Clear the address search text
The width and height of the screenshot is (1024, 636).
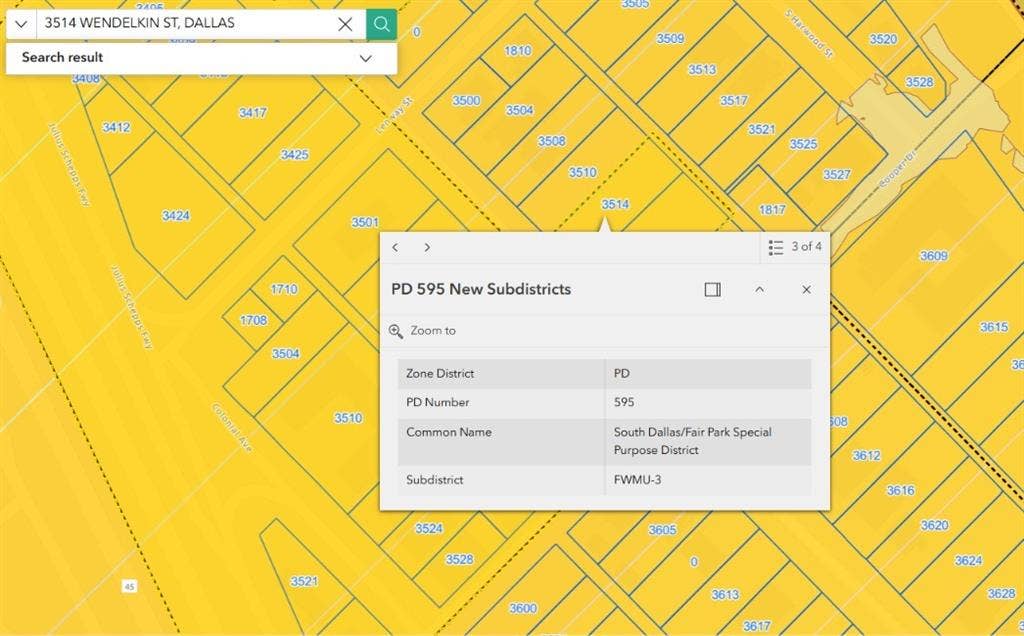tap(345, 25)
